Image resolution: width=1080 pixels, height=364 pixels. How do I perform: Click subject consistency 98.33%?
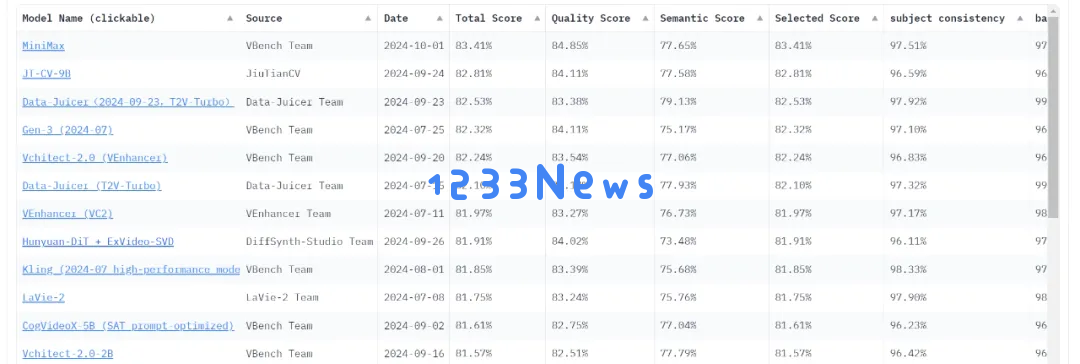908,270
